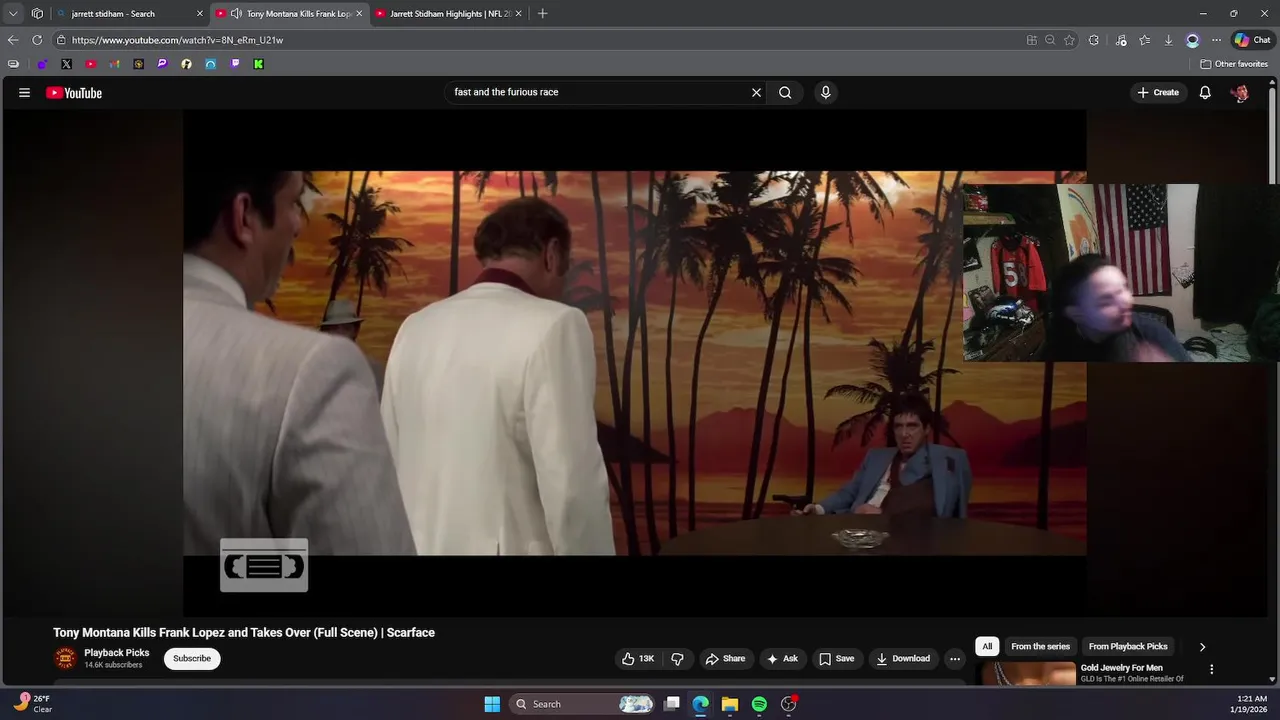Close the Jarrett Stidham Highlights tab
This screenshot has width=1280, height=720.
[x=518, y=14]
